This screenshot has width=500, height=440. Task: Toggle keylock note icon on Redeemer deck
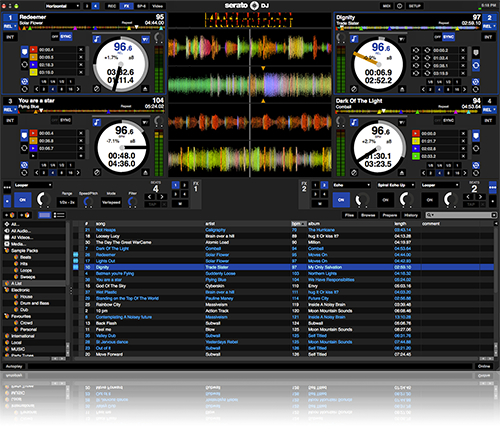tap(97, 39)
